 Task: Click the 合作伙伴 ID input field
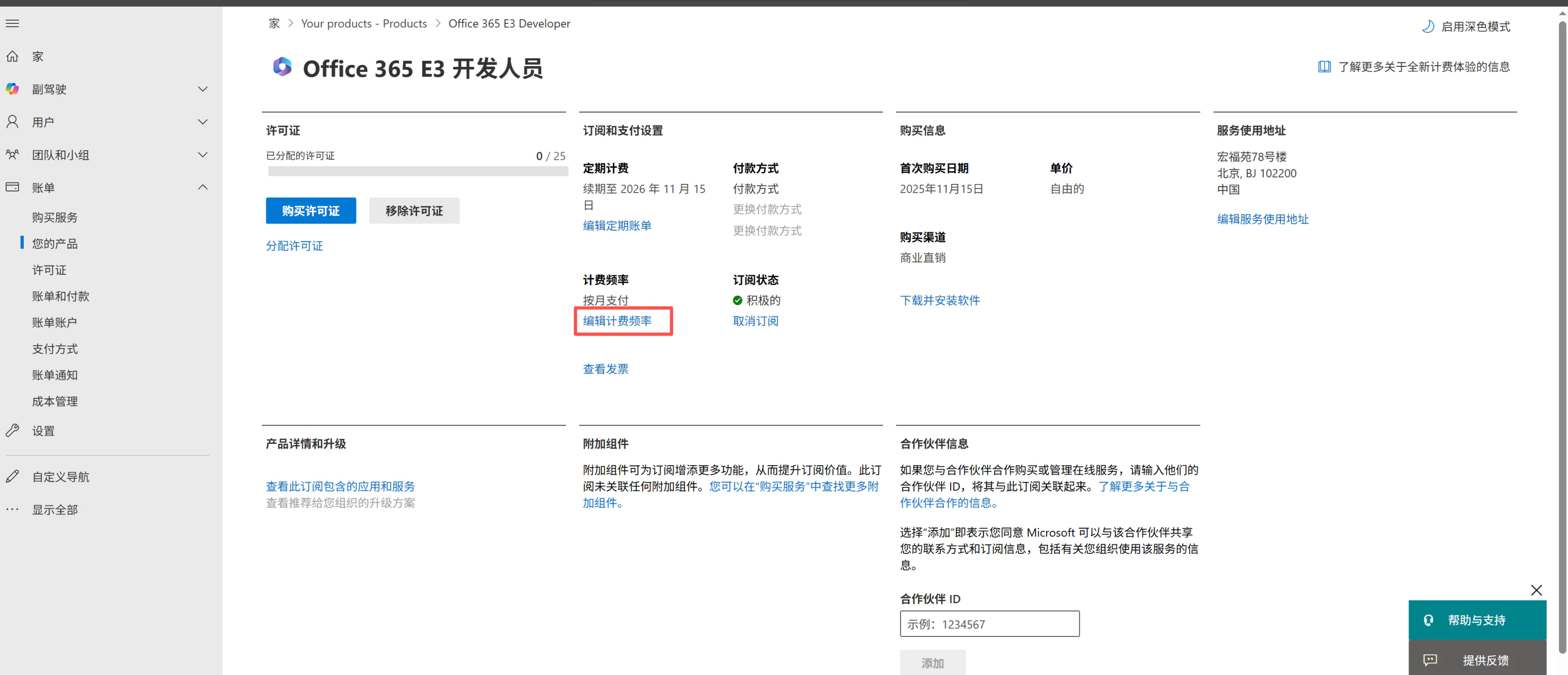click(x=989, y=624)
